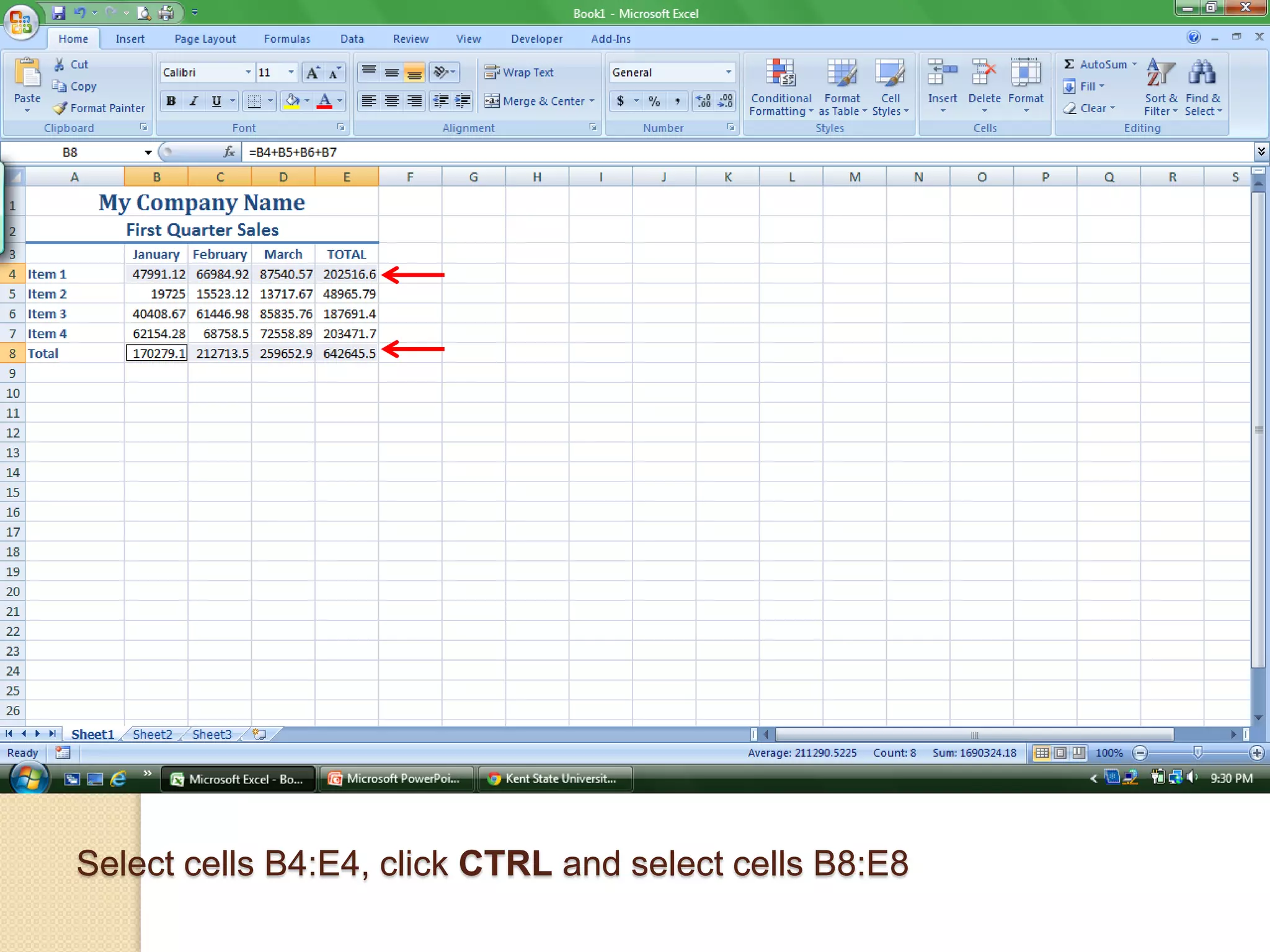Image resolution: width=1270 pixels, height=952 pixels.
Task: Click the Windows Start orb
Action: (x=29, y=778)
